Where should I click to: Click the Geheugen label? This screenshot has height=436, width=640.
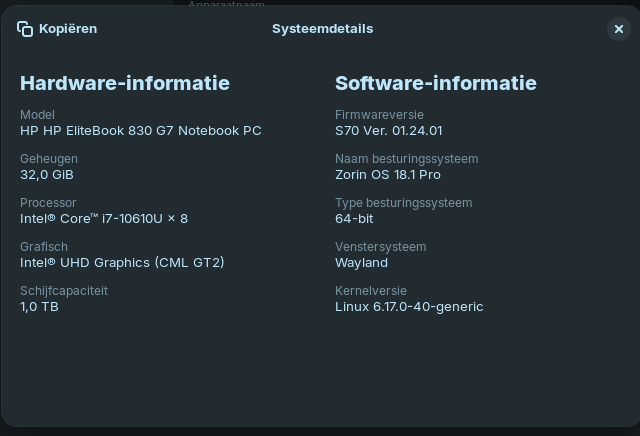click(49, 159)
